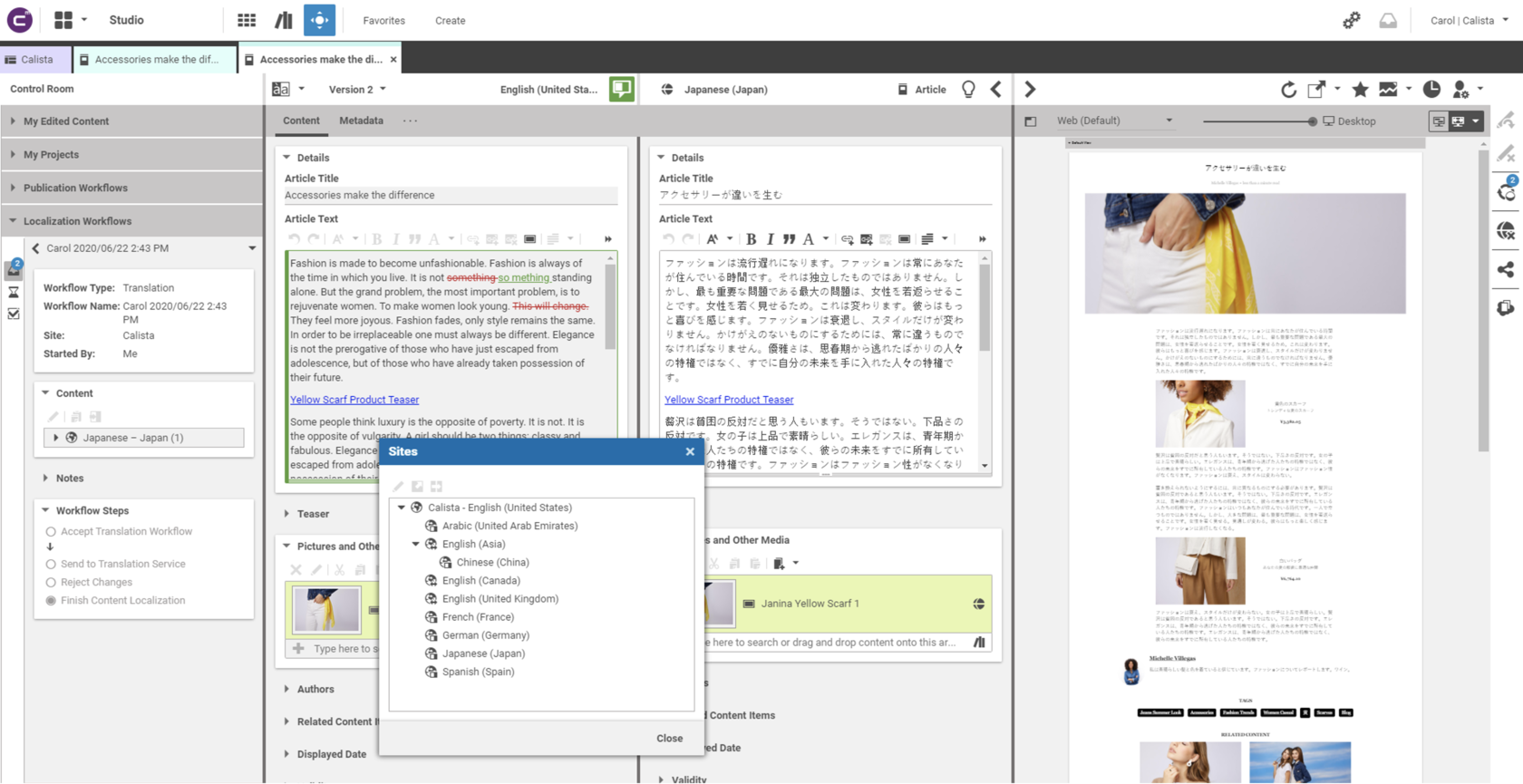Open the notifications tray icon
Viewport: 1523px width, 784px height.
[1388, 20]
